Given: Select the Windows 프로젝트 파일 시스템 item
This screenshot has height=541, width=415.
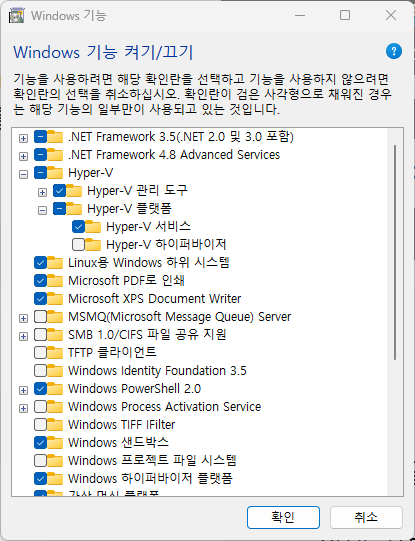Looking at the screenshot, I should pyautogui.click(x=152, y=460).
